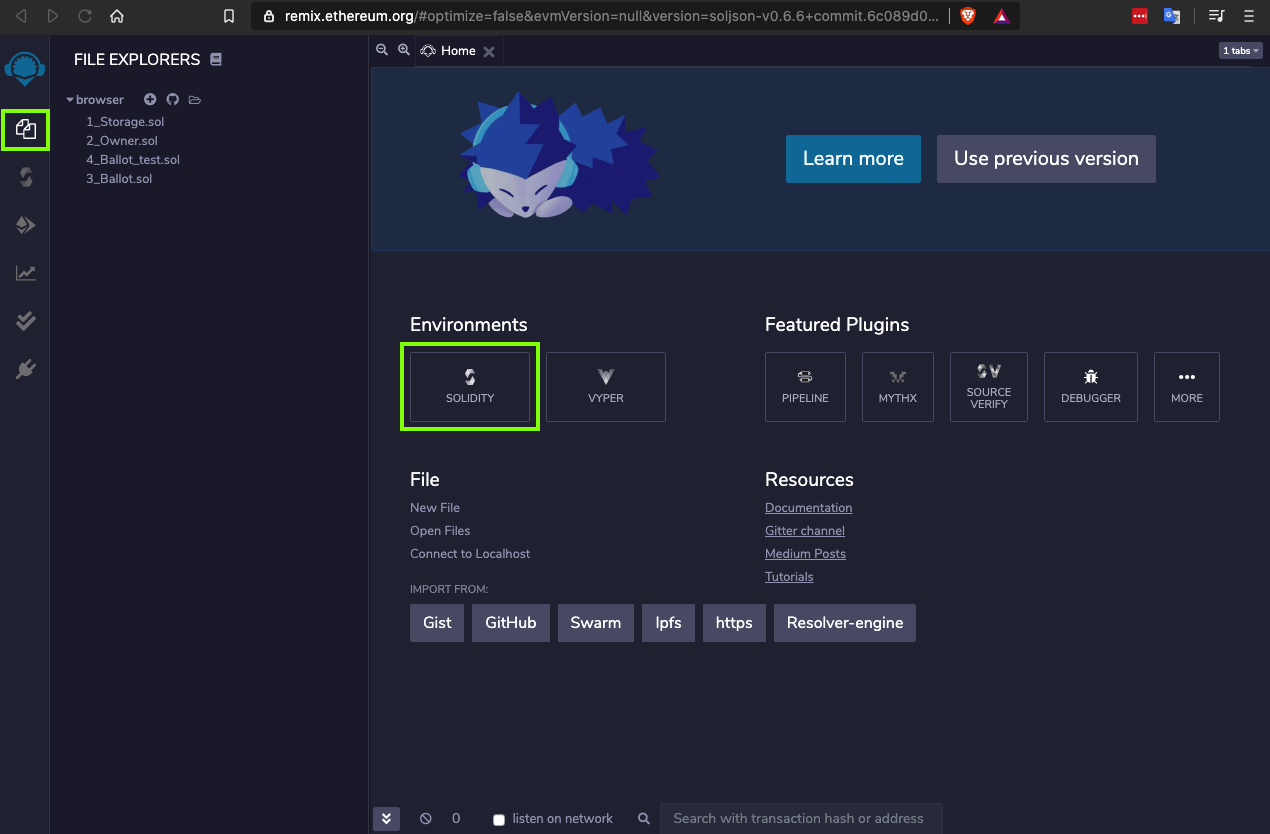
Task: Click the More plugins button
Action: [1187, 387]
